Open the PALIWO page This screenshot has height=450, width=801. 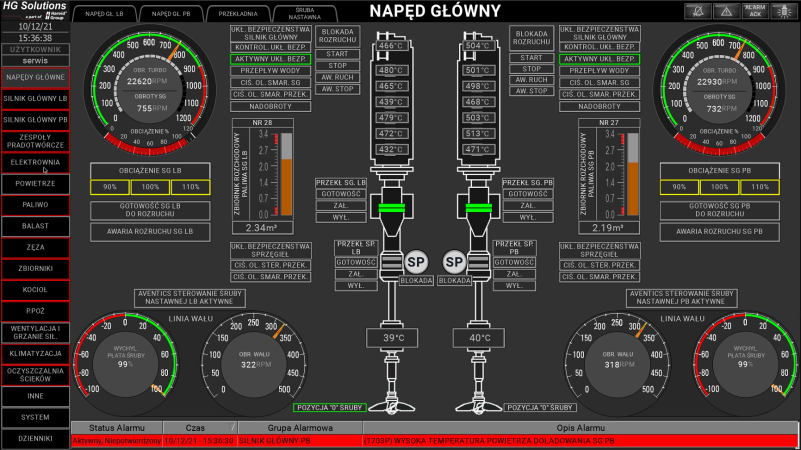pos(35,205)
